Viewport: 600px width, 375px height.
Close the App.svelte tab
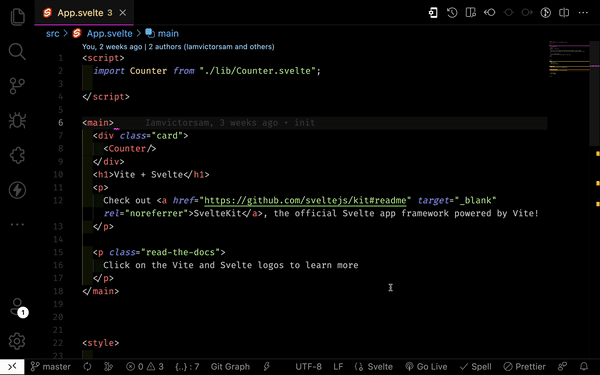122,13
